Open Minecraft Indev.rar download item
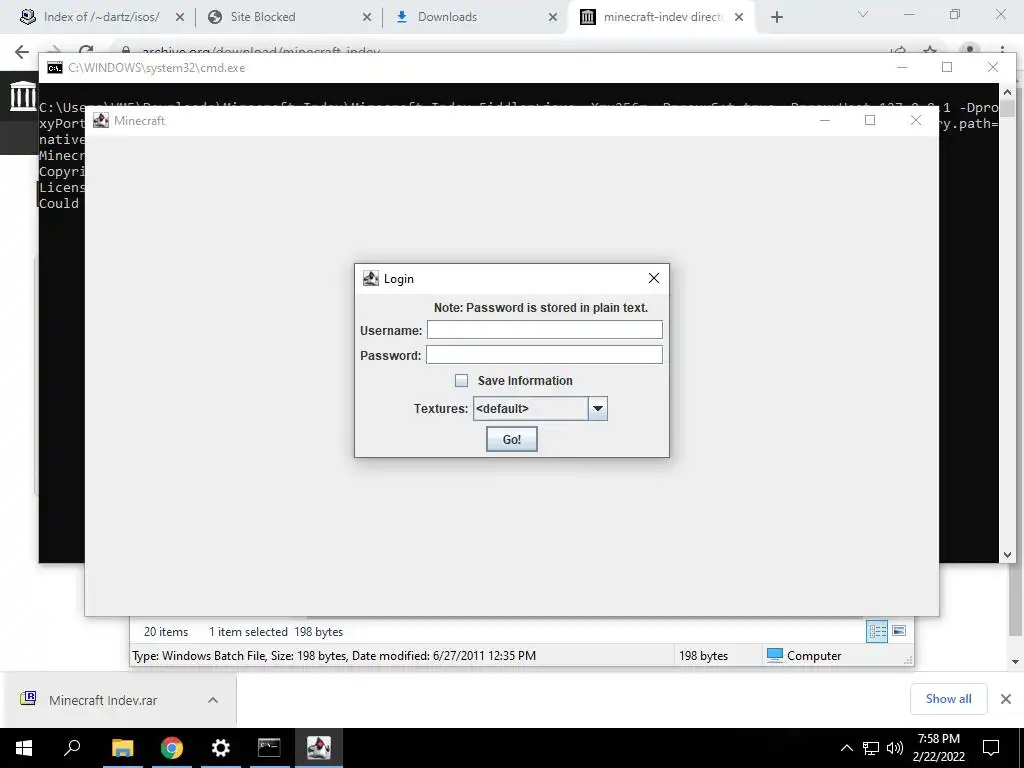The width and height of the screenshot is (1024, 768). point(103,700)
